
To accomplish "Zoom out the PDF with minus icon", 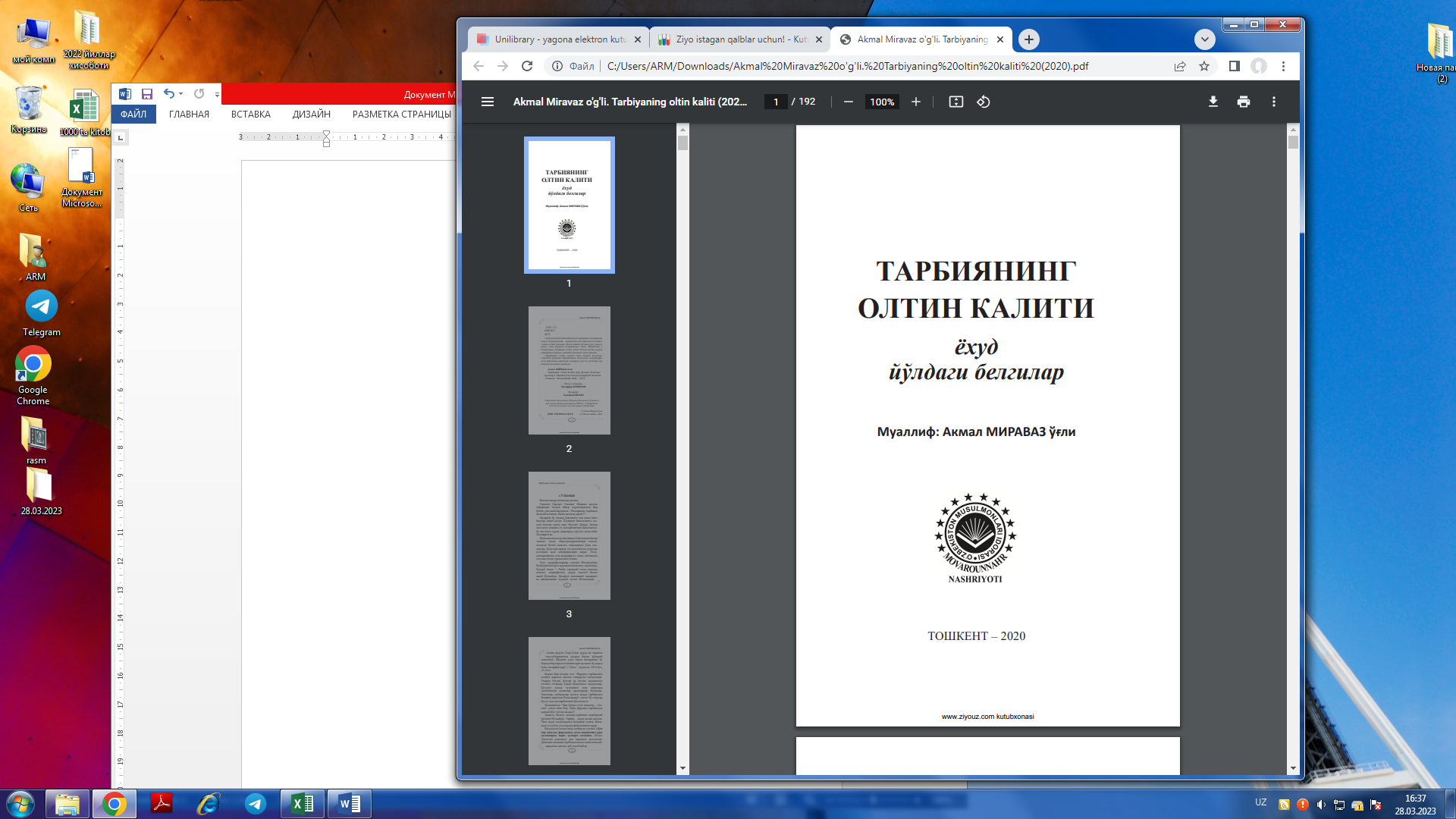I will tap(849, 102).
